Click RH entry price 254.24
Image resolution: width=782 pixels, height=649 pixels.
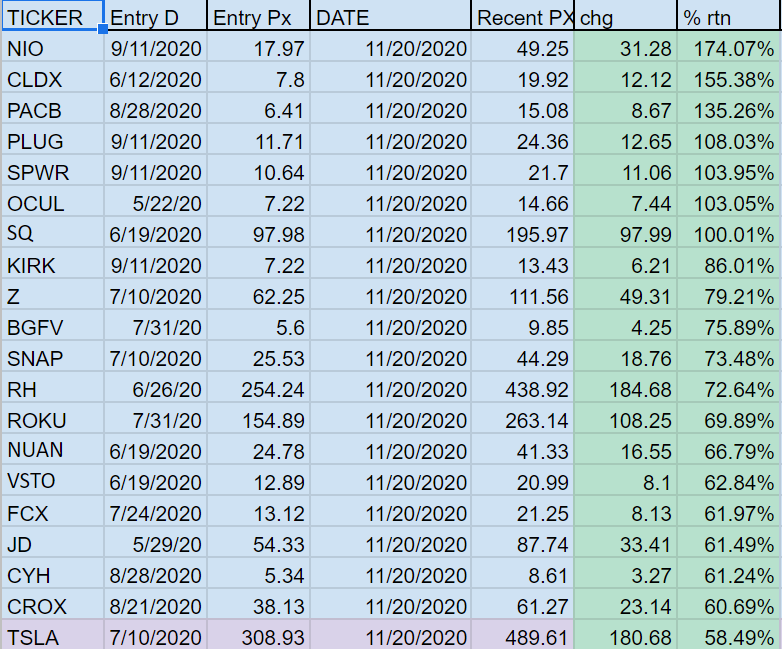coord(258,387)
